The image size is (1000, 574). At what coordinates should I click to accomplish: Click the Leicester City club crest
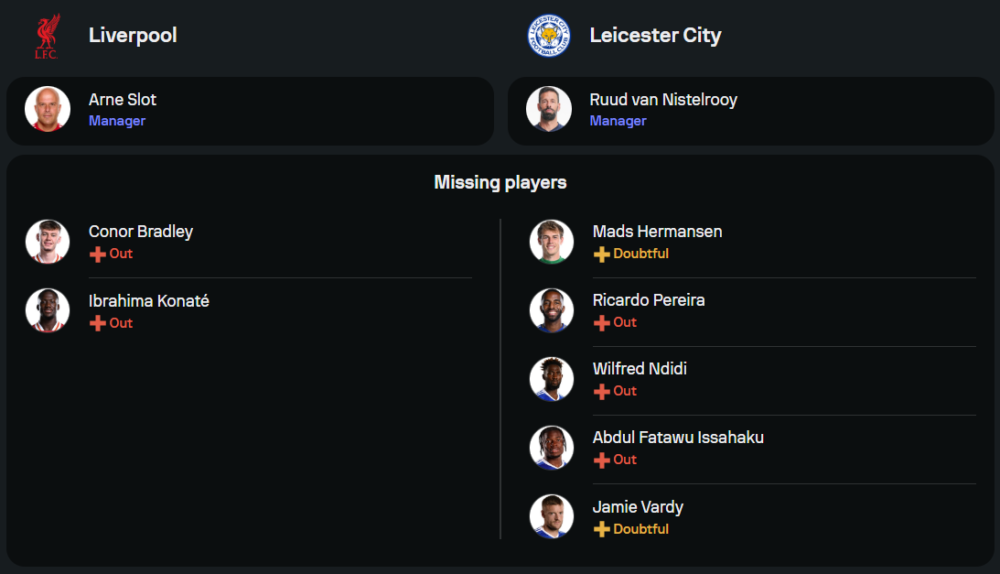pyautogui.click(x=549, y=36)
